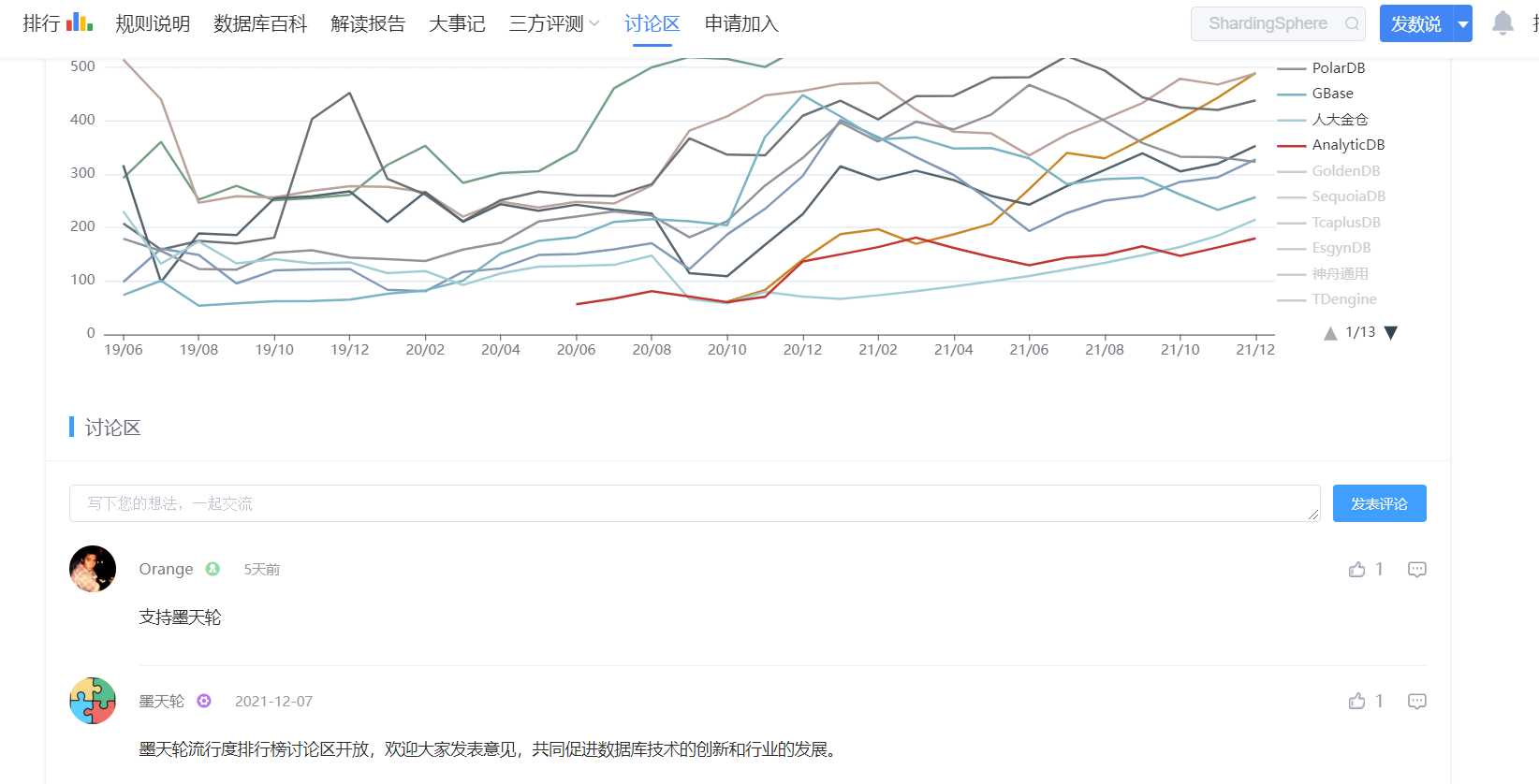Reply to Orange's comment via speech bubble
This screenshot has height=784, width=1539.
(1417, 570)
